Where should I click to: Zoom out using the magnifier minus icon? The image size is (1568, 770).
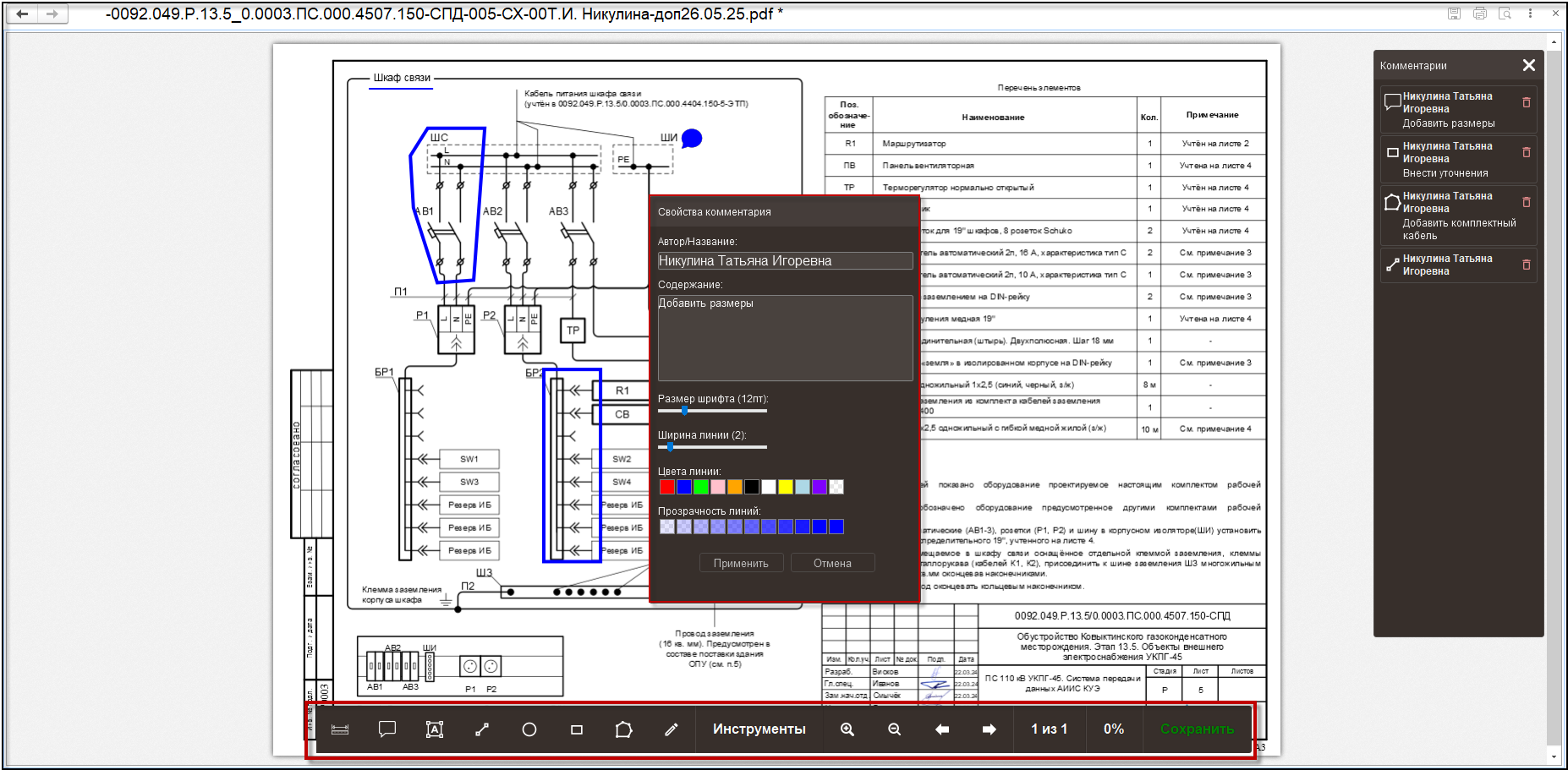point(895,729)
